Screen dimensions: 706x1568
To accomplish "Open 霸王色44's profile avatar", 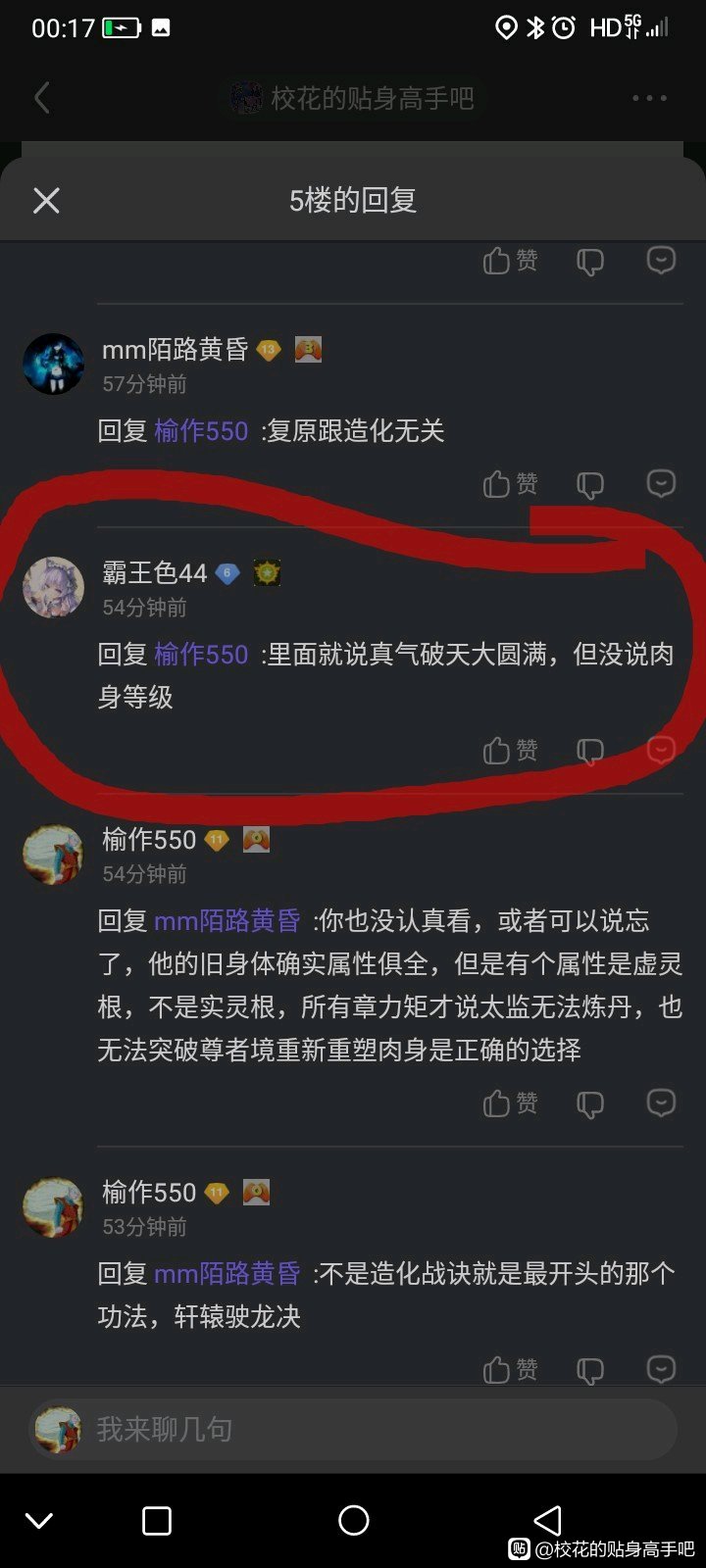I will point(53,587).
